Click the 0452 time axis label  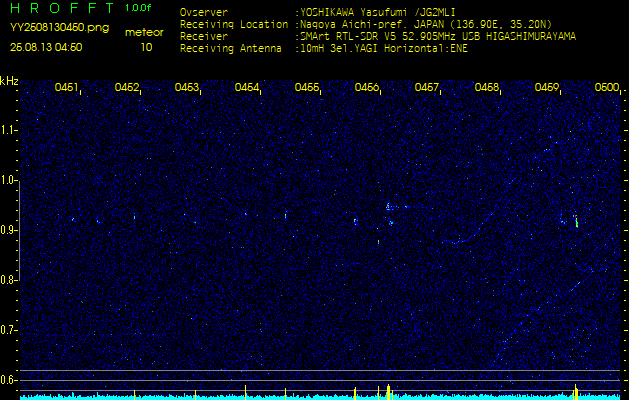point(126,87)
